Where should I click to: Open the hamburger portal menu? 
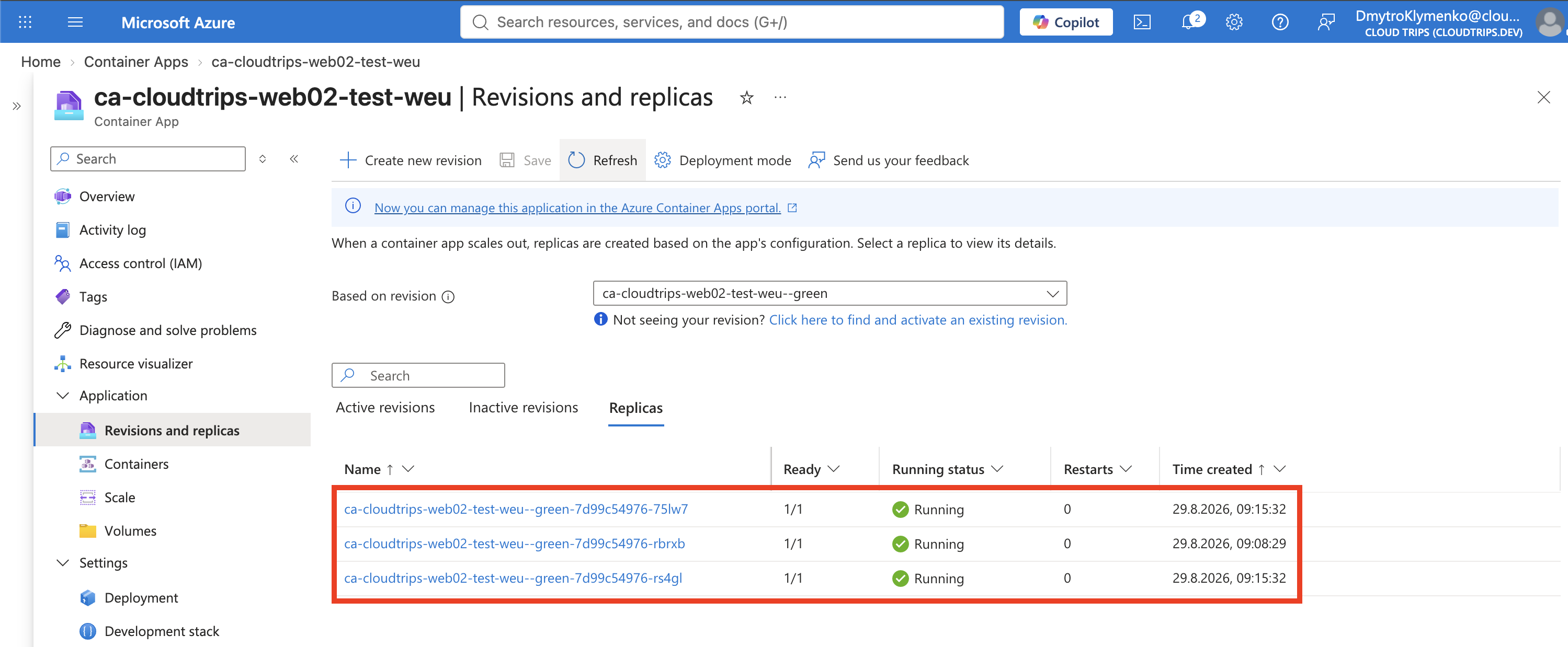[x=75, y=22]
